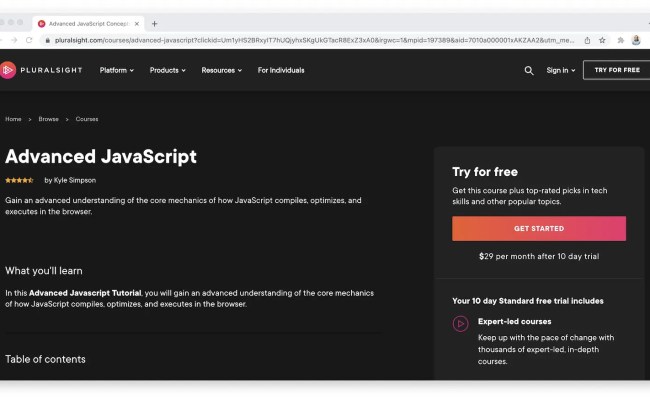Click the course star rating
Screen dimensions: 650x400
tap(19, 180)
